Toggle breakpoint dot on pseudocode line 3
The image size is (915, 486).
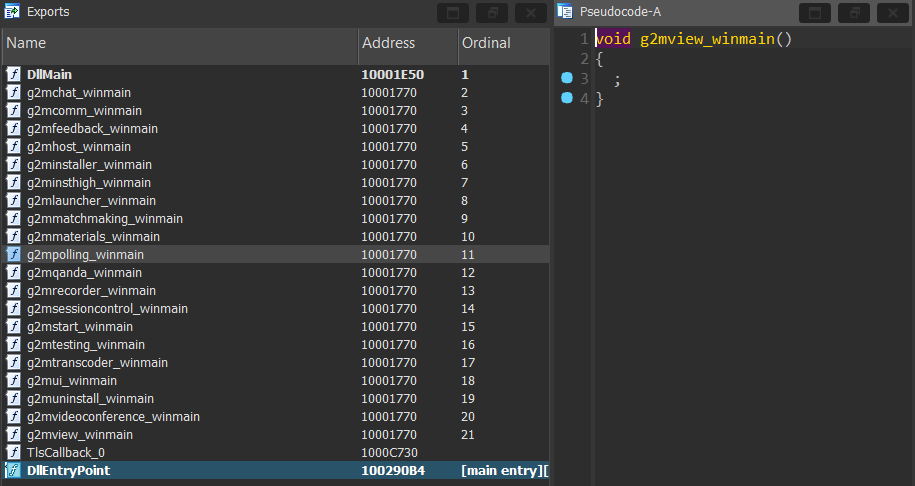coord(567,78)
